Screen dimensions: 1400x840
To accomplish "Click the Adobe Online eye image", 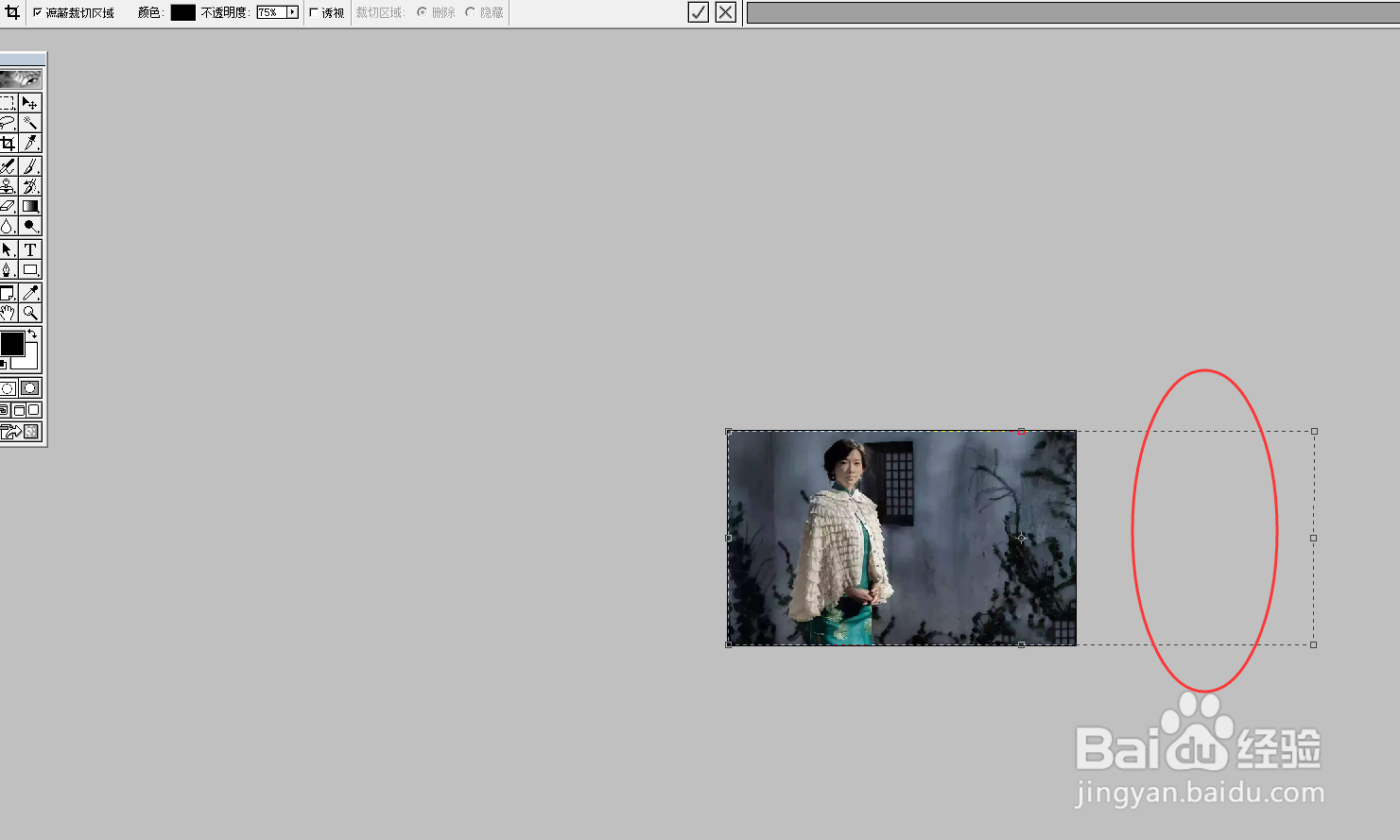I will (x=20, y=79).
